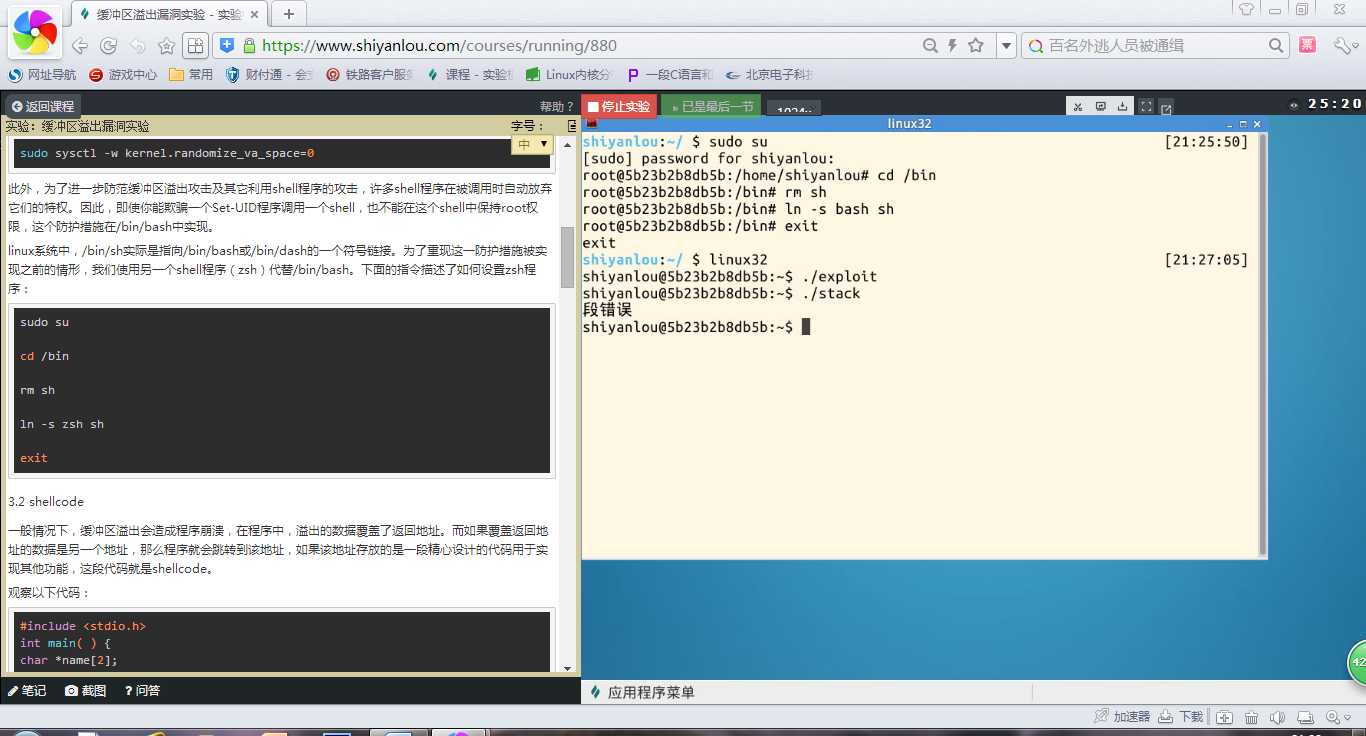Click the 百名外逃人员被通缉 search field
Screen dimensions: 1366x736
(1155, 45)
